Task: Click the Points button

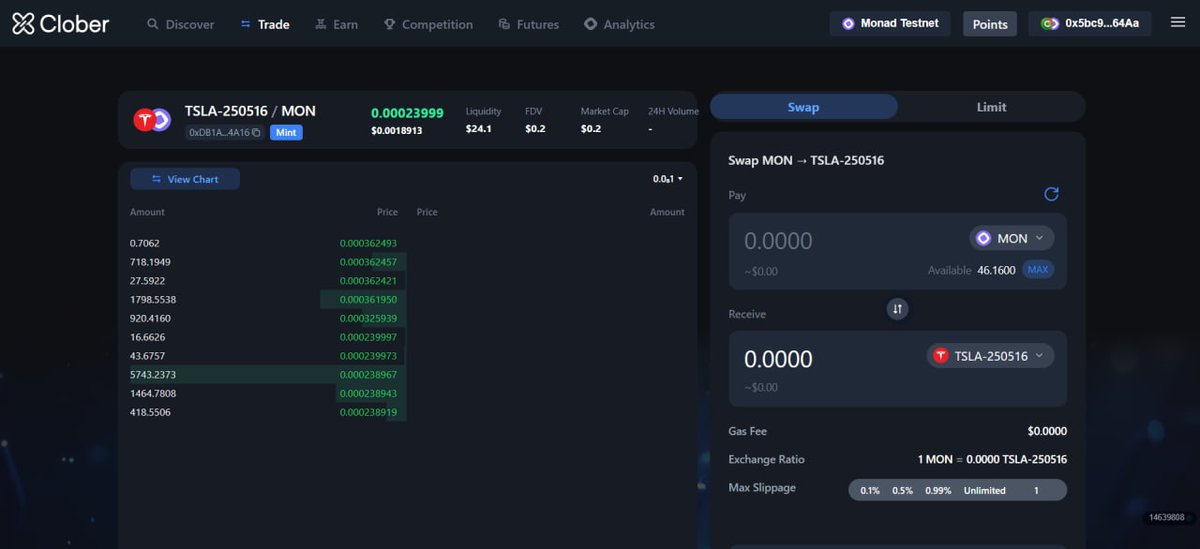Action: (x=990, y=24)
